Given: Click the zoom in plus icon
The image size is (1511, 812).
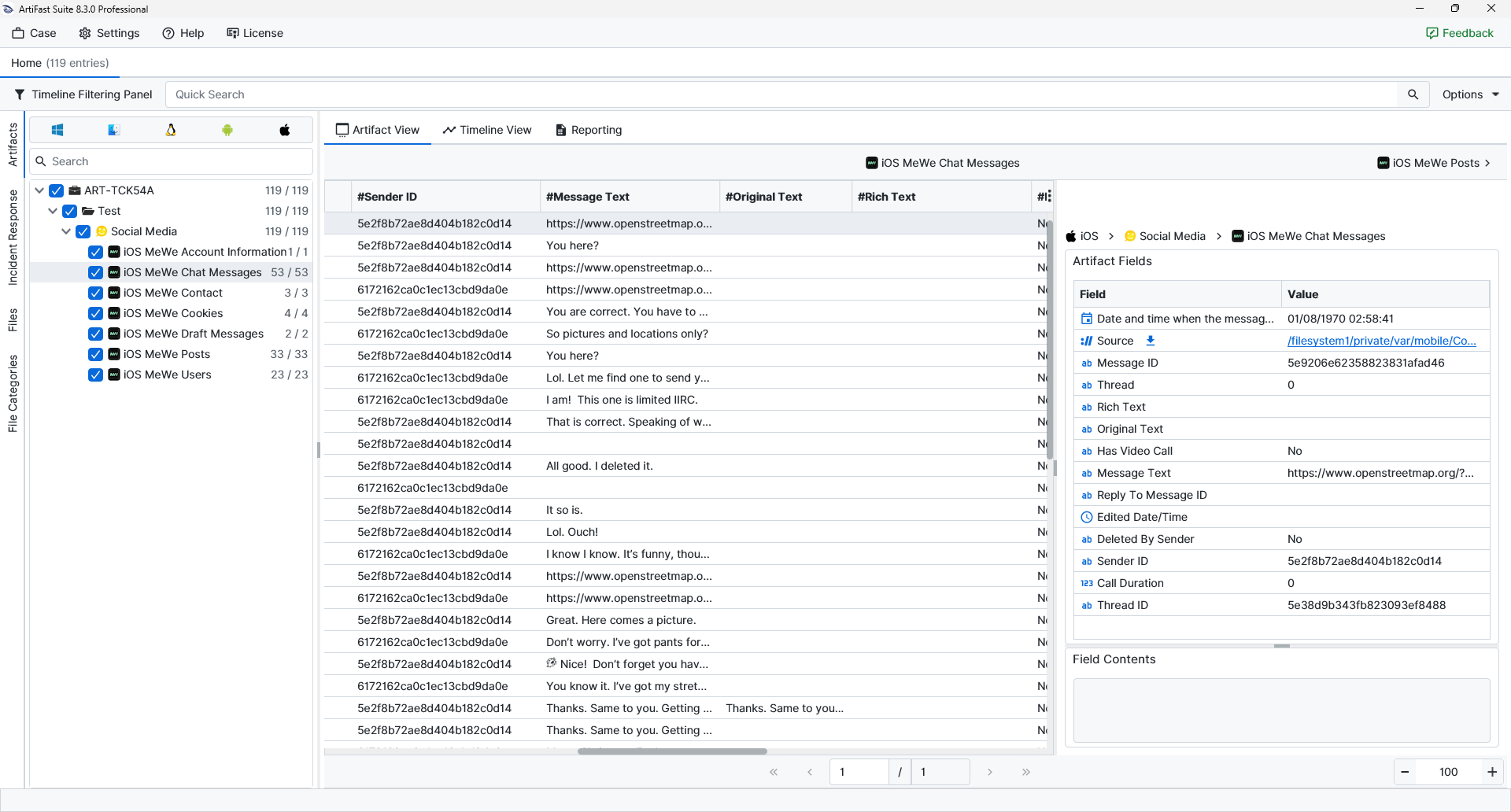Looking at the screenshot, I should pyautogui.click(x=1491, y=772).
